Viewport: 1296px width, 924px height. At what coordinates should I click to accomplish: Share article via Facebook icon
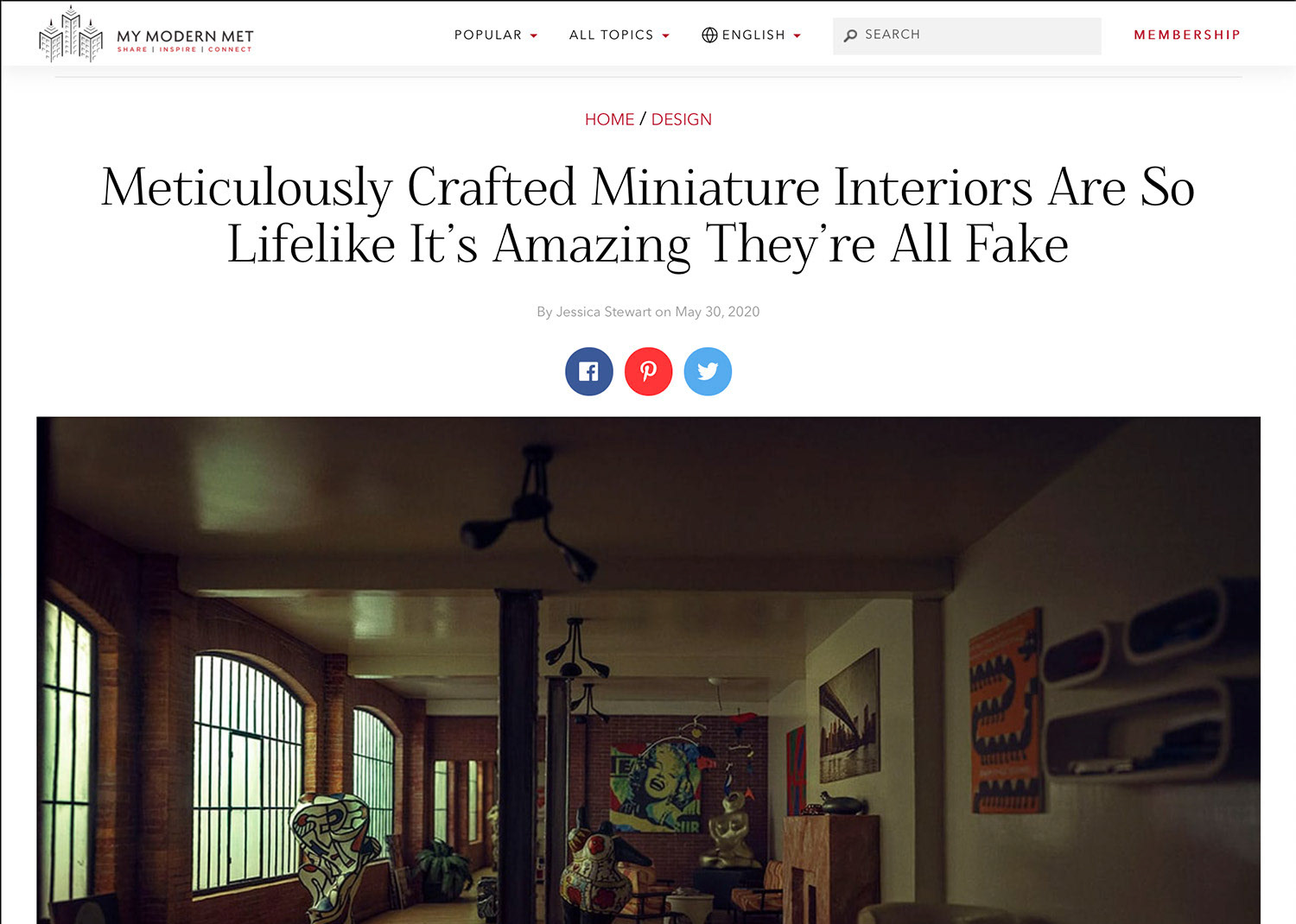pos(589,371)
